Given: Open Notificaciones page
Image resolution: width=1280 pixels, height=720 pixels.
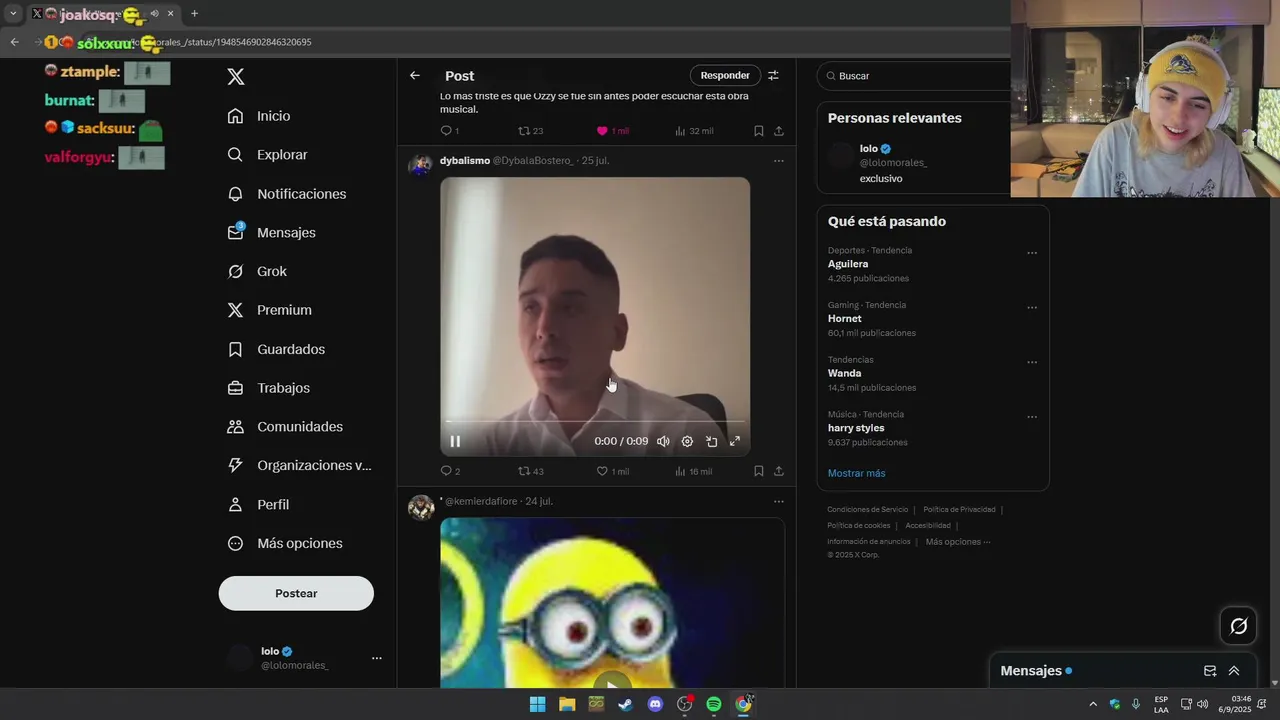Looking at the screenshot, I should pos(286,194).
